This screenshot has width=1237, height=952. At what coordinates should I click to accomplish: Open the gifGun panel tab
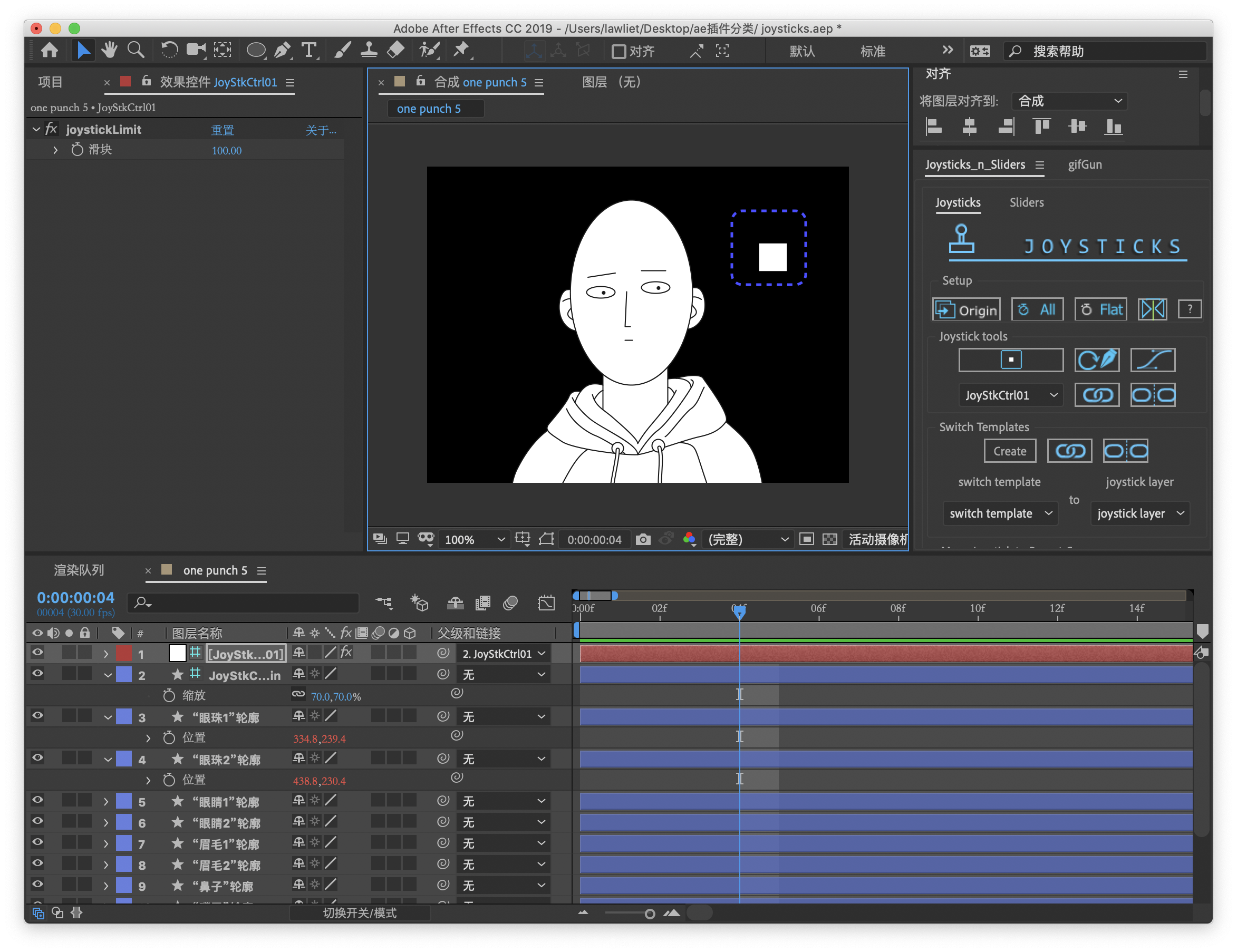1084,165
